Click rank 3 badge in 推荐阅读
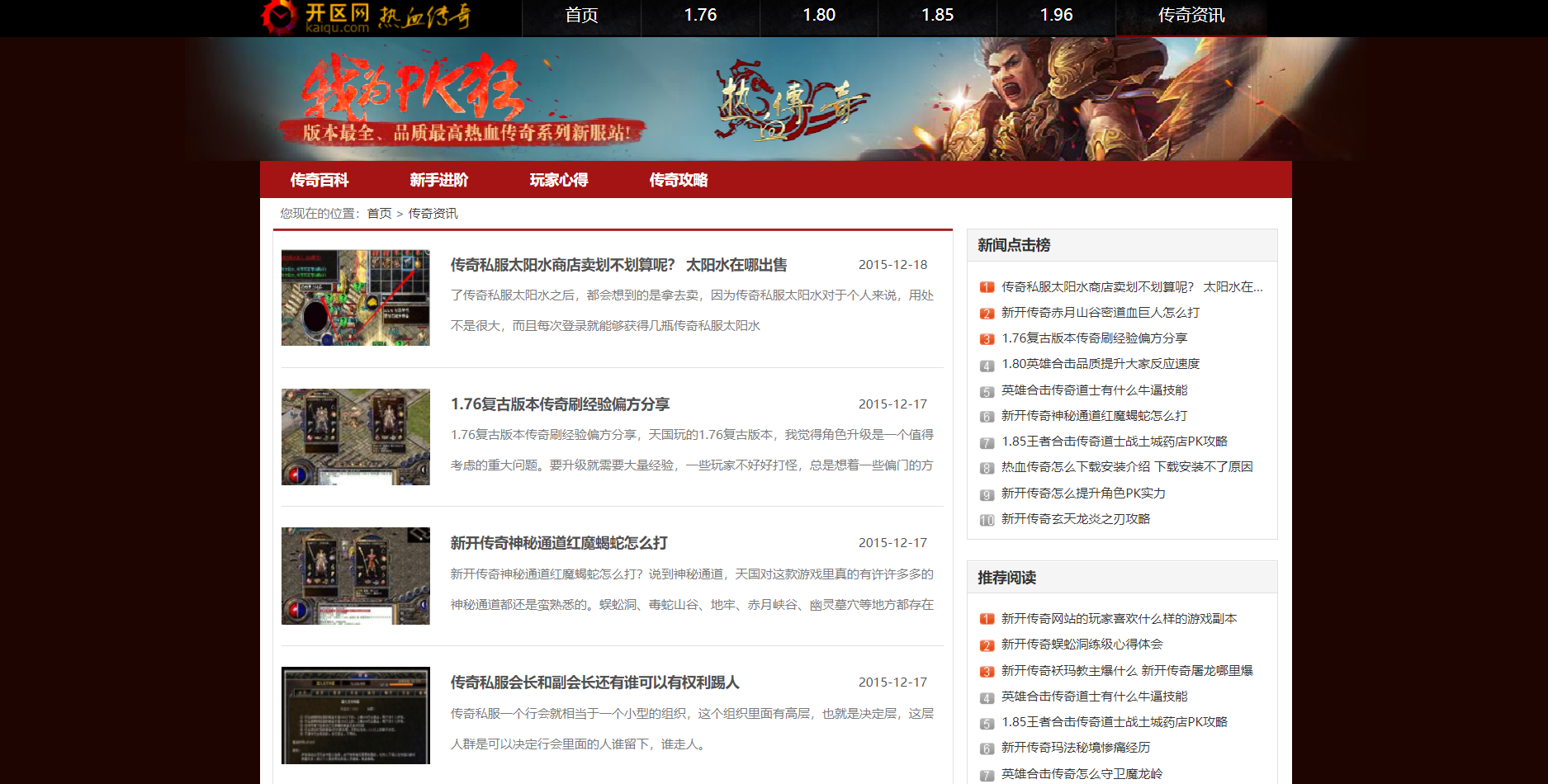The width and height of the screenshot is (1548, 784). click(987, 672)
